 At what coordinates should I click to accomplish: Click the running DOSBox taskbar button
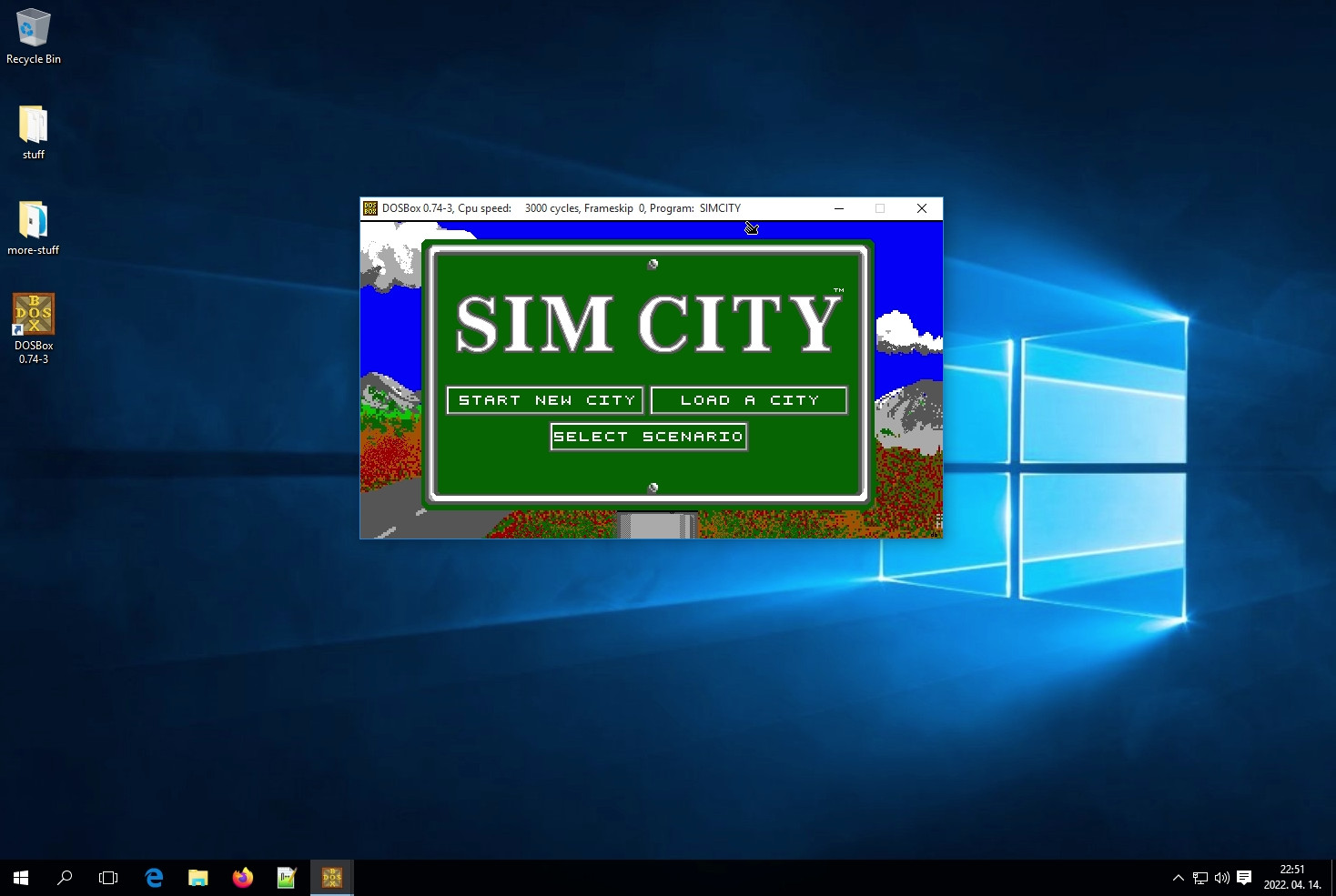tap(331, 878)
